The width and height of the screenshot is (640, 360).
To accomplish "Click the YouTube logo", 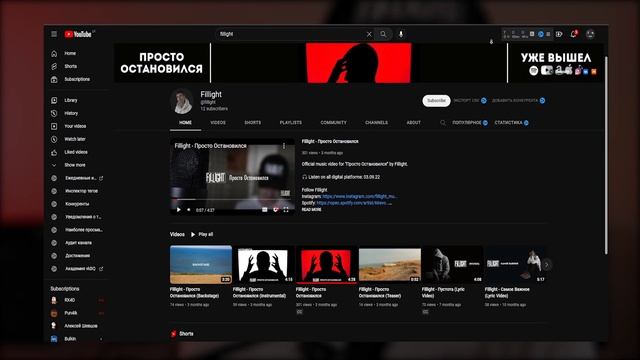I will click(78, 34).
